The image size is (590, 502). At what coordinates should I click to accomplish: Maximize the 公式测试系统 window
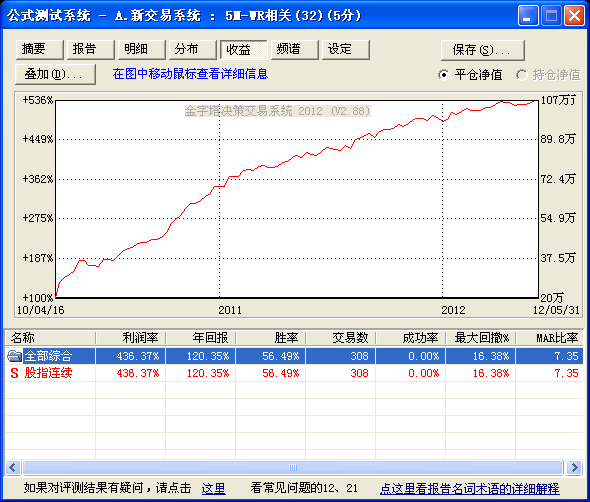pyautogui.click(x=551, y=16)
